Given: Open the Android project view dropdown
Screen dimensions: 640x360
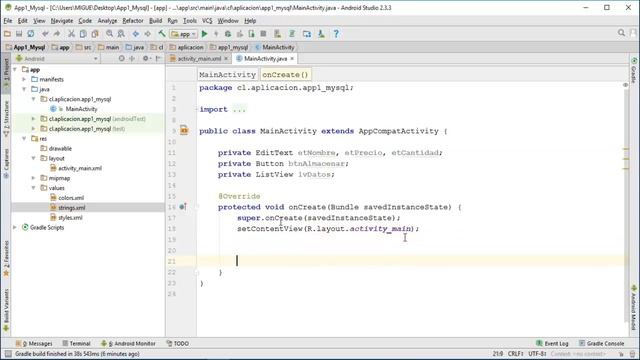Looking at the screenshot, I should point(57,59).
